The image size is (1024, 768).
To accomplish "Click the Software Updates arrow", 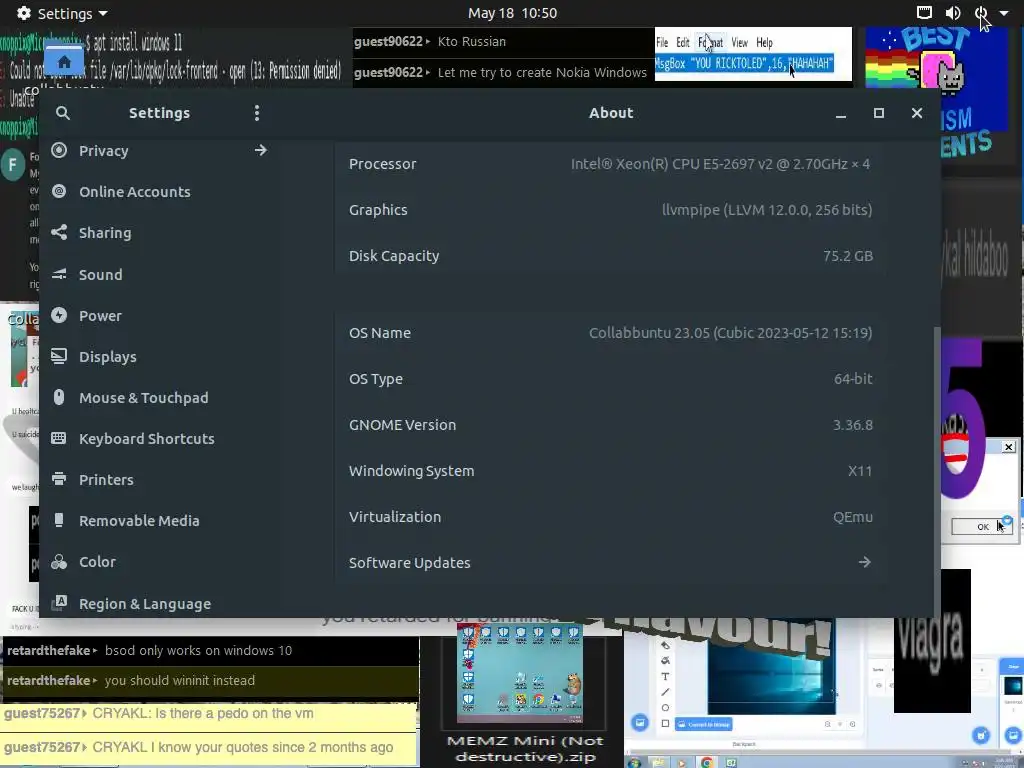I will (x=865, y=562).
